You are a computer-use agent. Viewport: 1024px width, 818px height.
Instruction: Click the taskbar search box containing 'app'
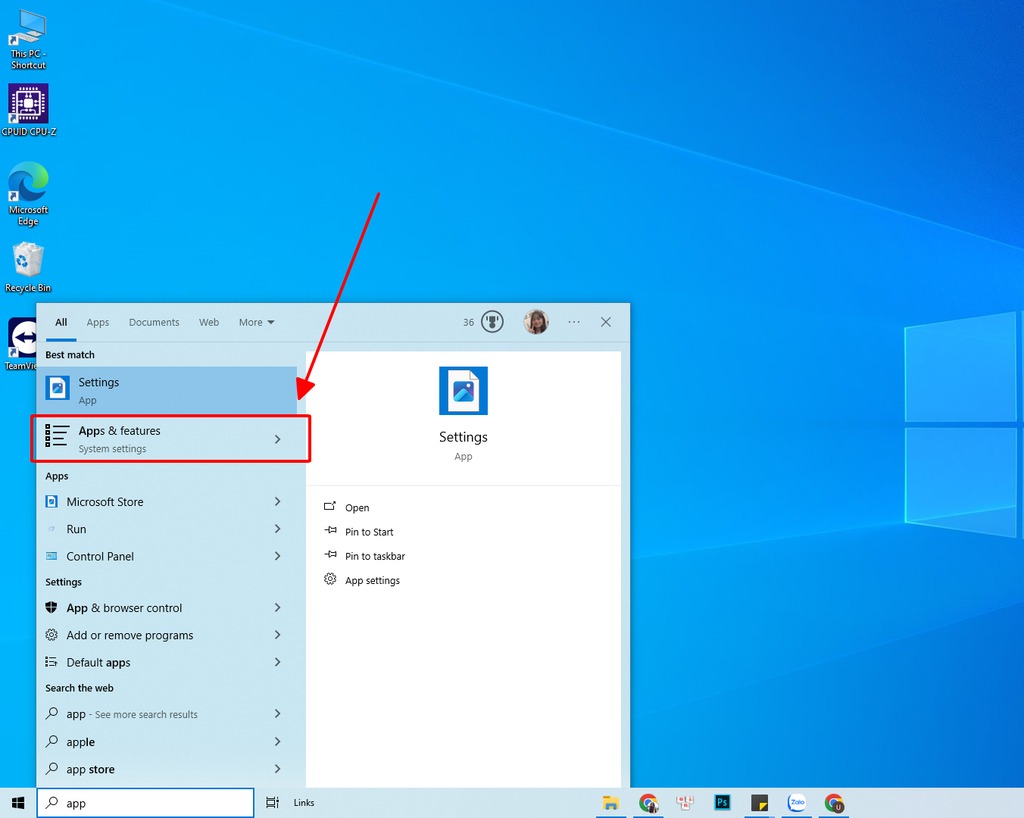click(x=146, y=802)
